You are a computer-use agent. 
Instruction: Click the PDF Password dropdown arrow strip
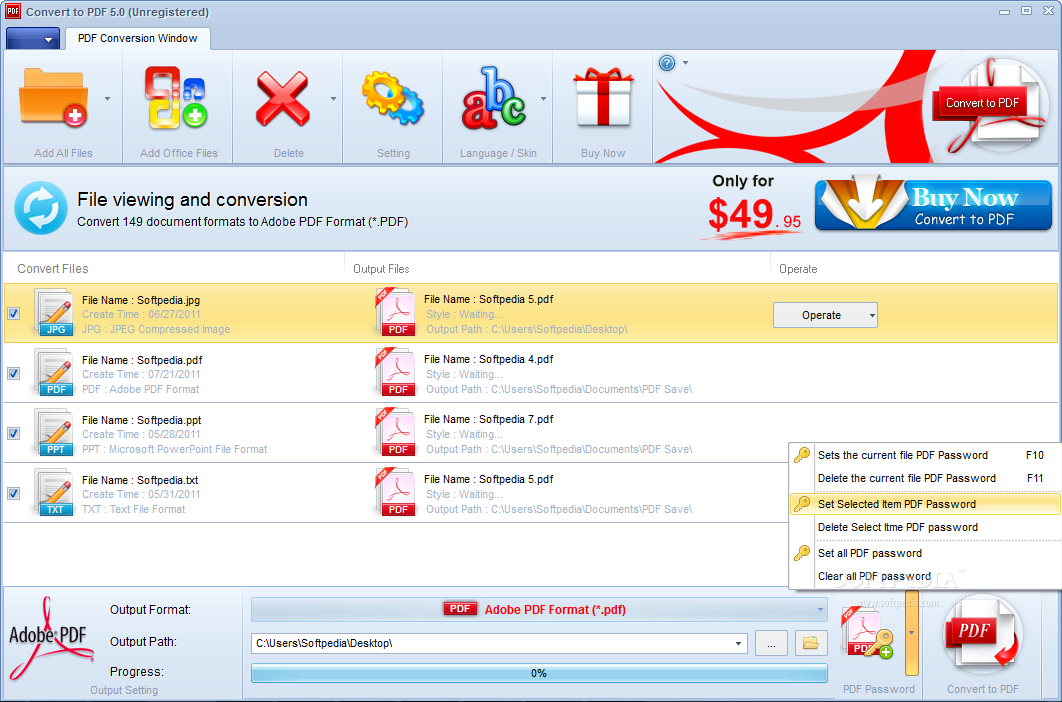pos(912,634)
